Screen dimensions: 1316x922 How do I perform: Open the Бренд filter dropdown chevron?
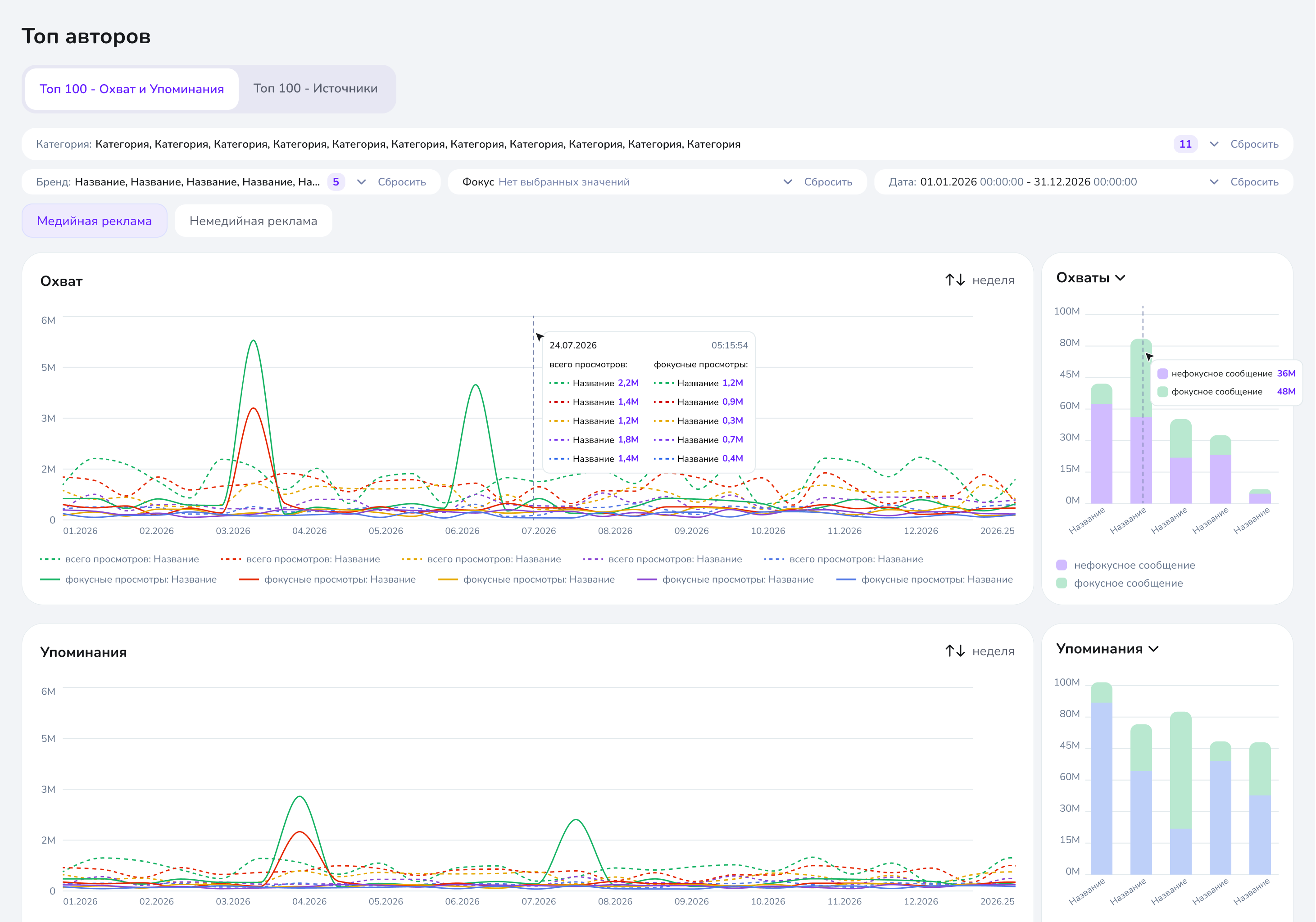361,182
